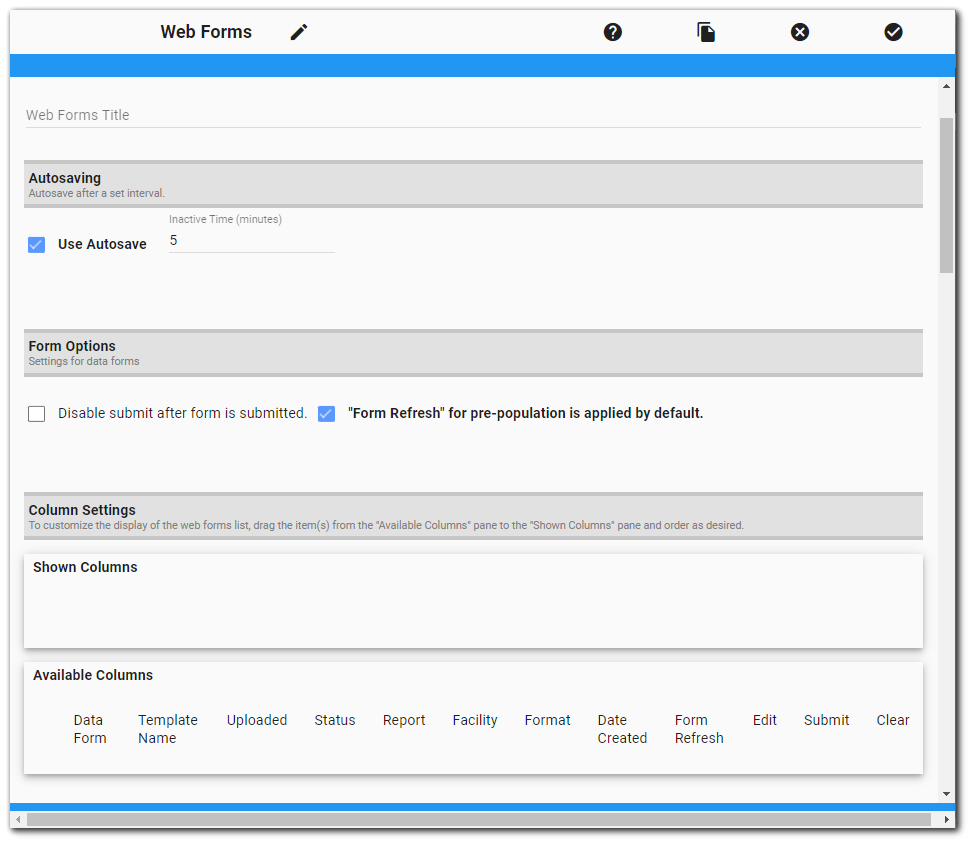Click the vertical scrollbar down arrow
This screenshot has height=846, width=974.
coord(946,794)
